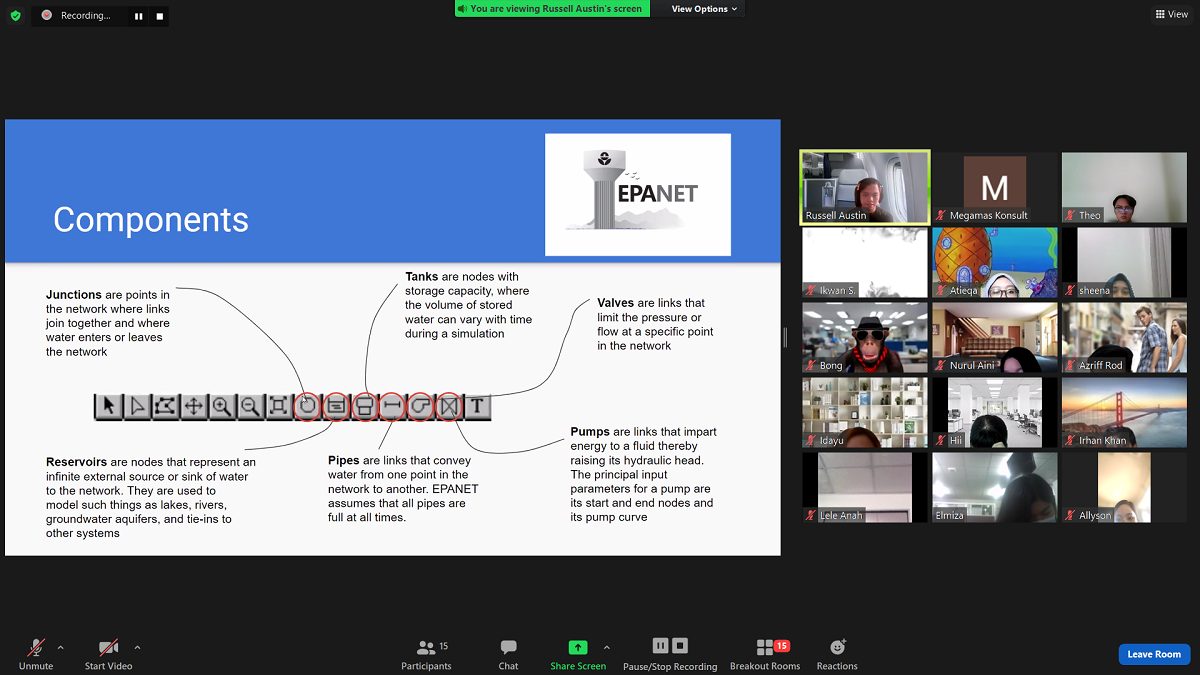Select Theo's video tile

coord(1124,187)
